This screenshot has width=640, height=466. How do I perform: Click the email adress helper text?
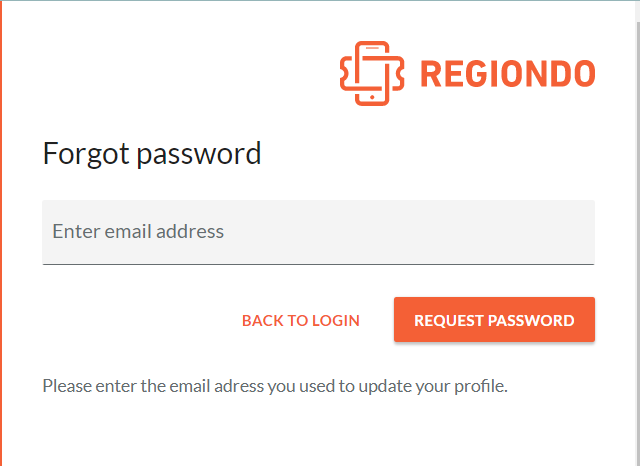pos(275,386)
